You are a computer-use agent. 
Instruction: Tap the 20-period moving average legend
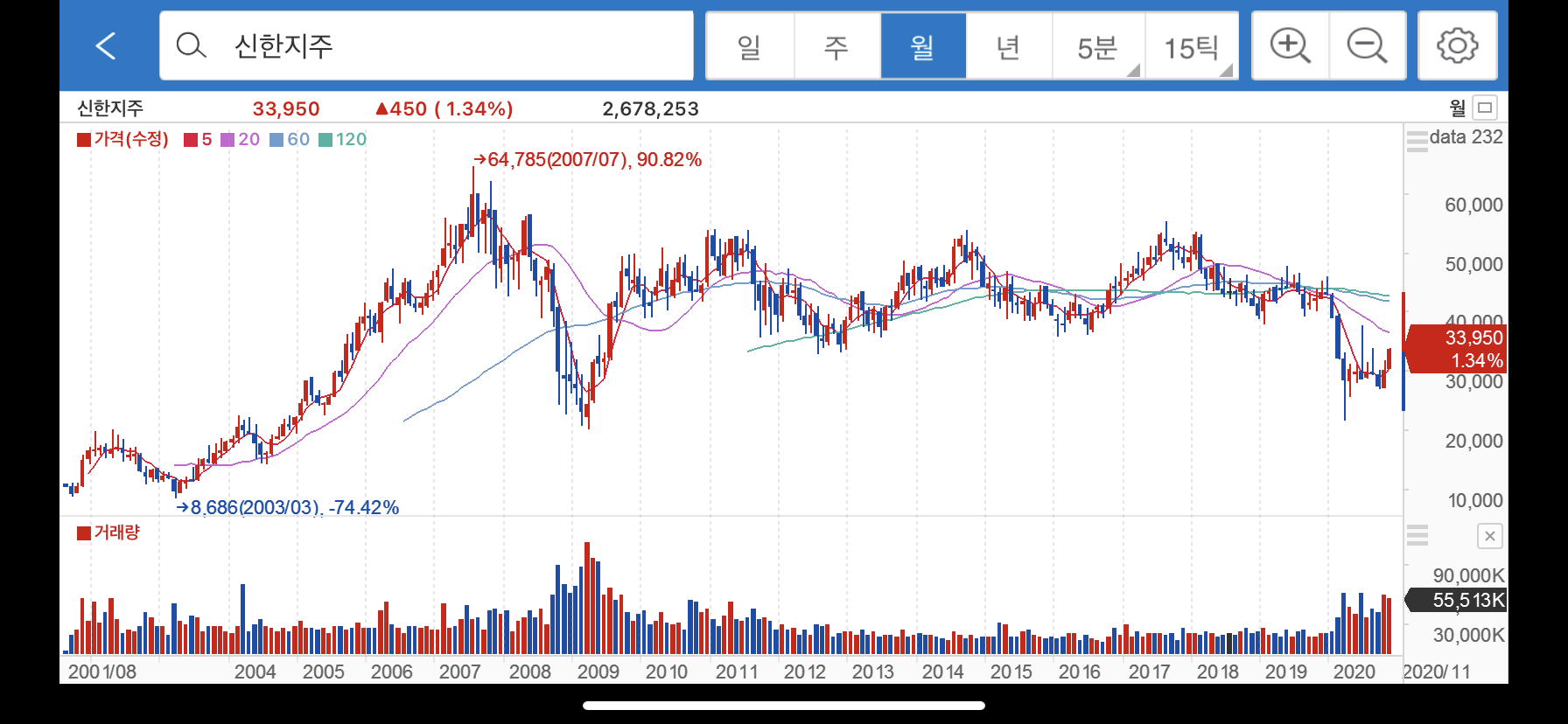240,139
